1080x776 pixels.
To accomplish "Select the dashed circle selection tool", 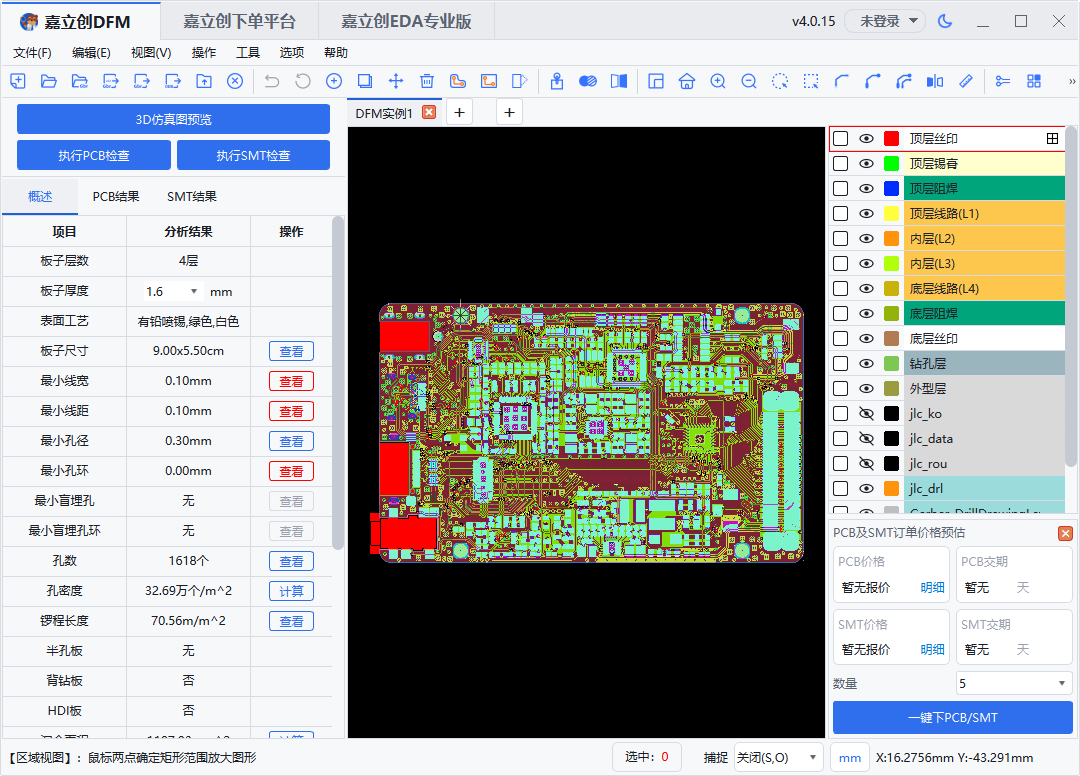I will point(780,81).
